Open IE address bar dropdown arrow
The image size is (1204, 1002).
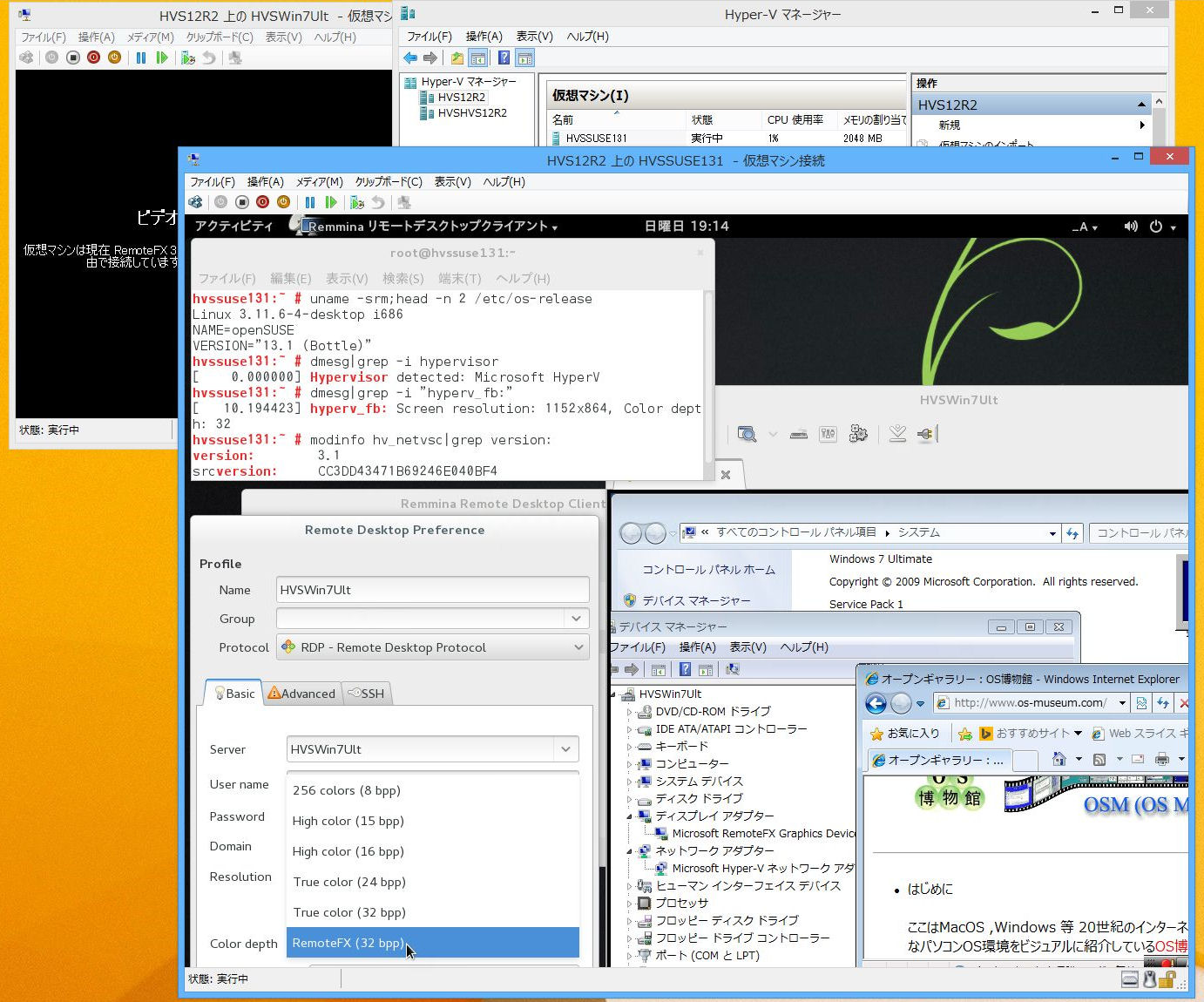[x=1122, y=703]
